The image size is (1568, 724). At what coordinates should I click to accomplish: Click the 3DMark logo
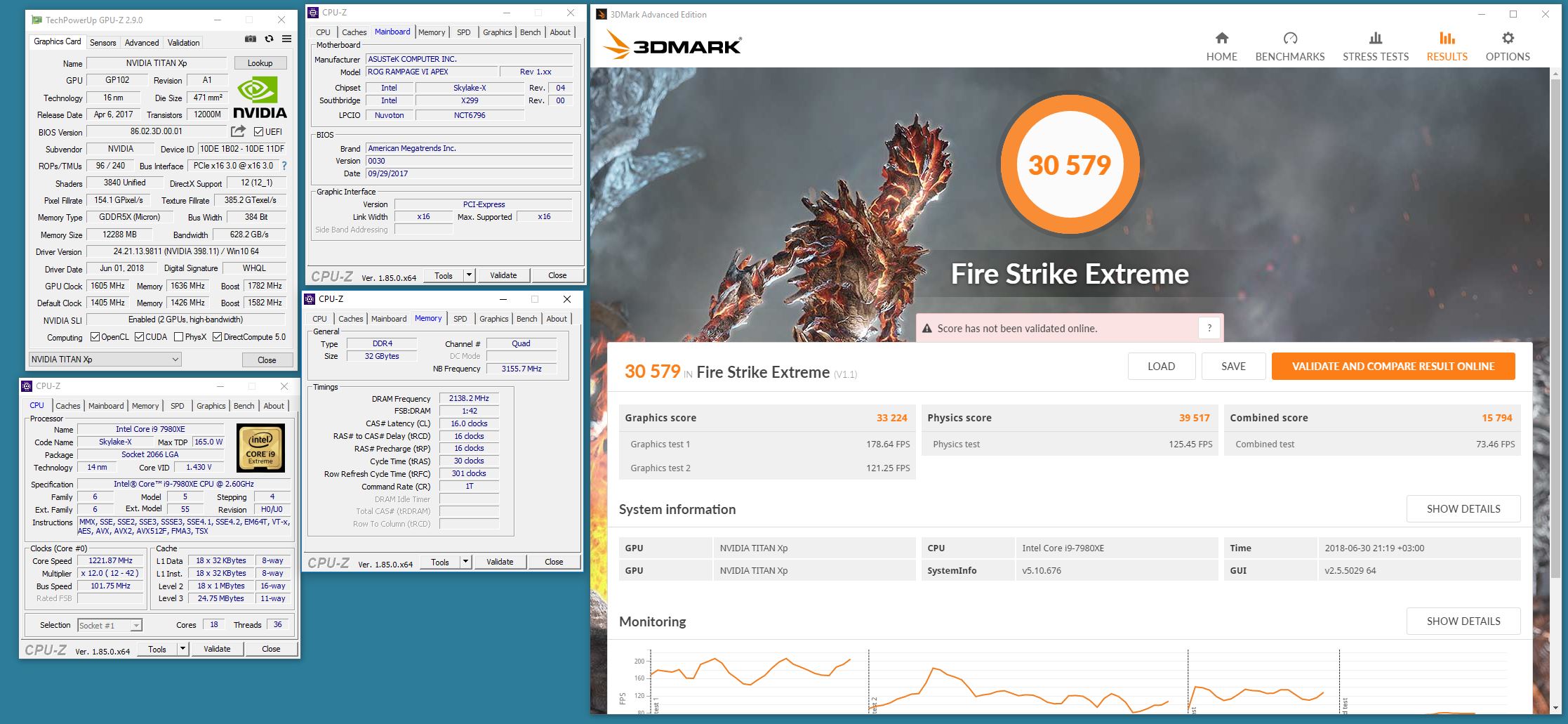(x=672, y=45)
